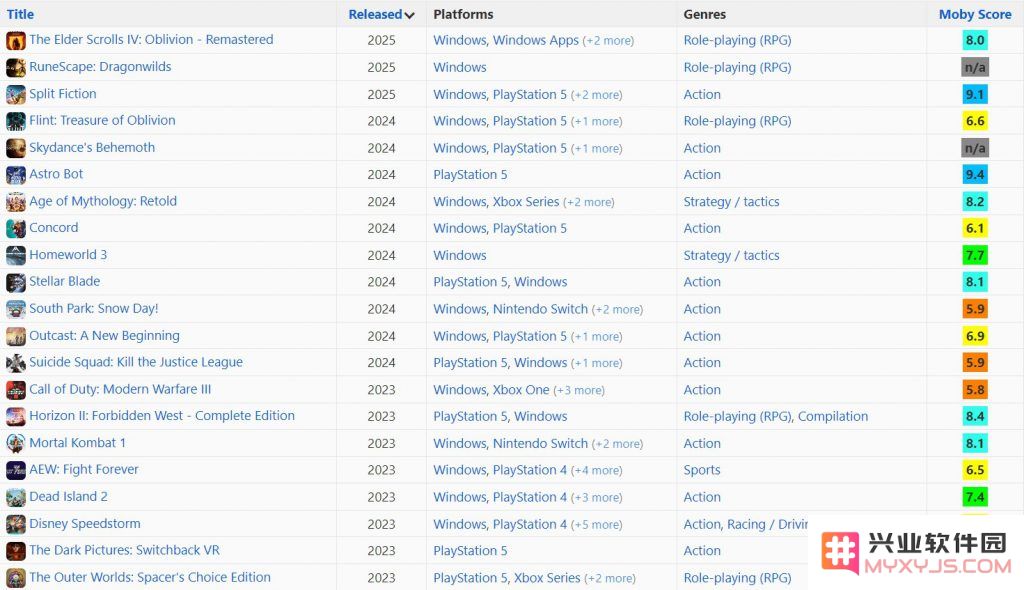Click the South Park: Snow Day! icon
The height and width of the screenshot is (590, 1024).
(16, 308)
